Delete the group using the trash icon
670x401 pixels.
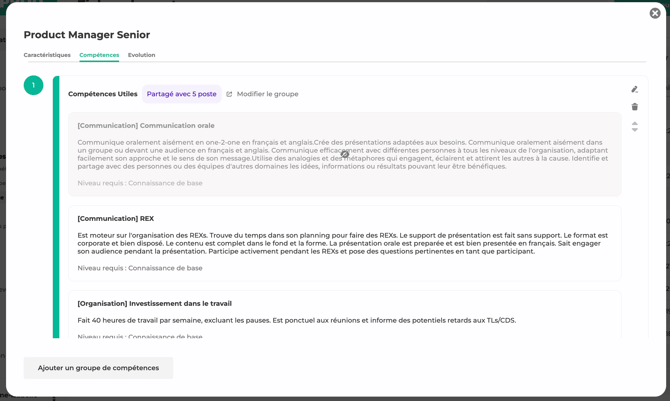634,107
